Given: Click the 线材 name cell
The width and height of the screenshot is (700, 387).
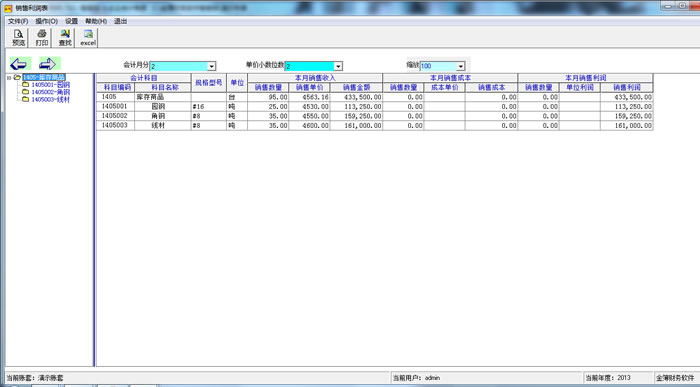Looking at the screenshot, I should pos(163,125).
